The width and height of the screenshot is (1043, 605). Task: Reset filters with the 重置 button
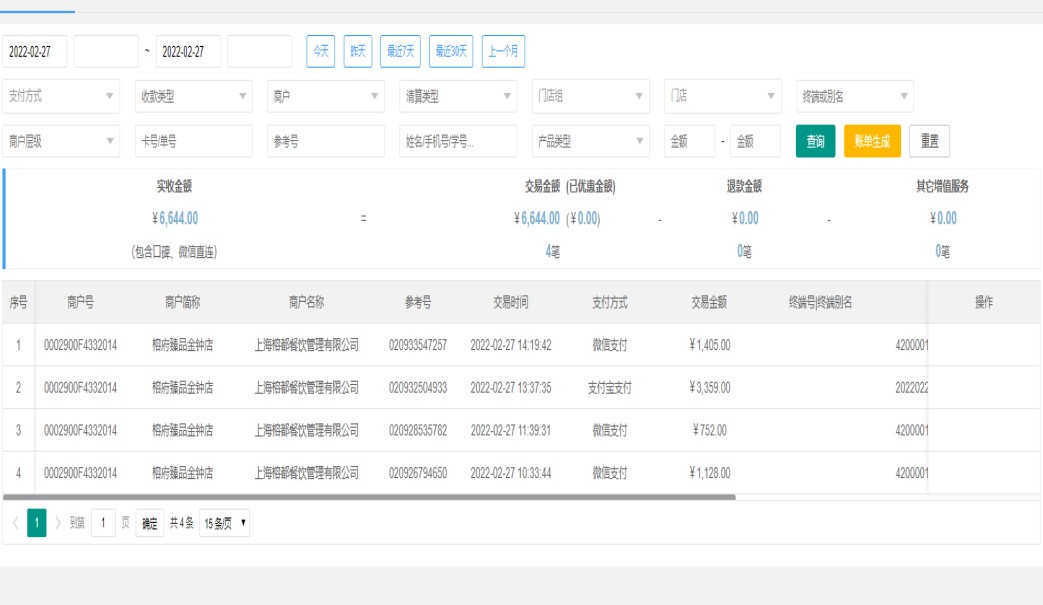[x=929, y=141]
